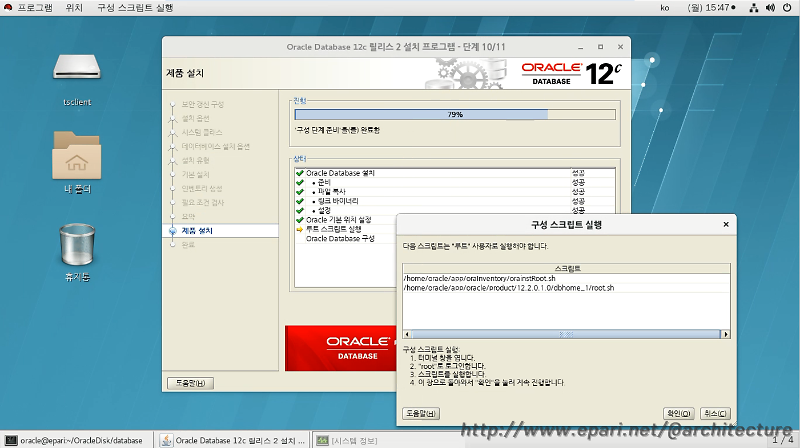Select the 설치 옵션 step
The image size is (800, 448).
point(195,118)
